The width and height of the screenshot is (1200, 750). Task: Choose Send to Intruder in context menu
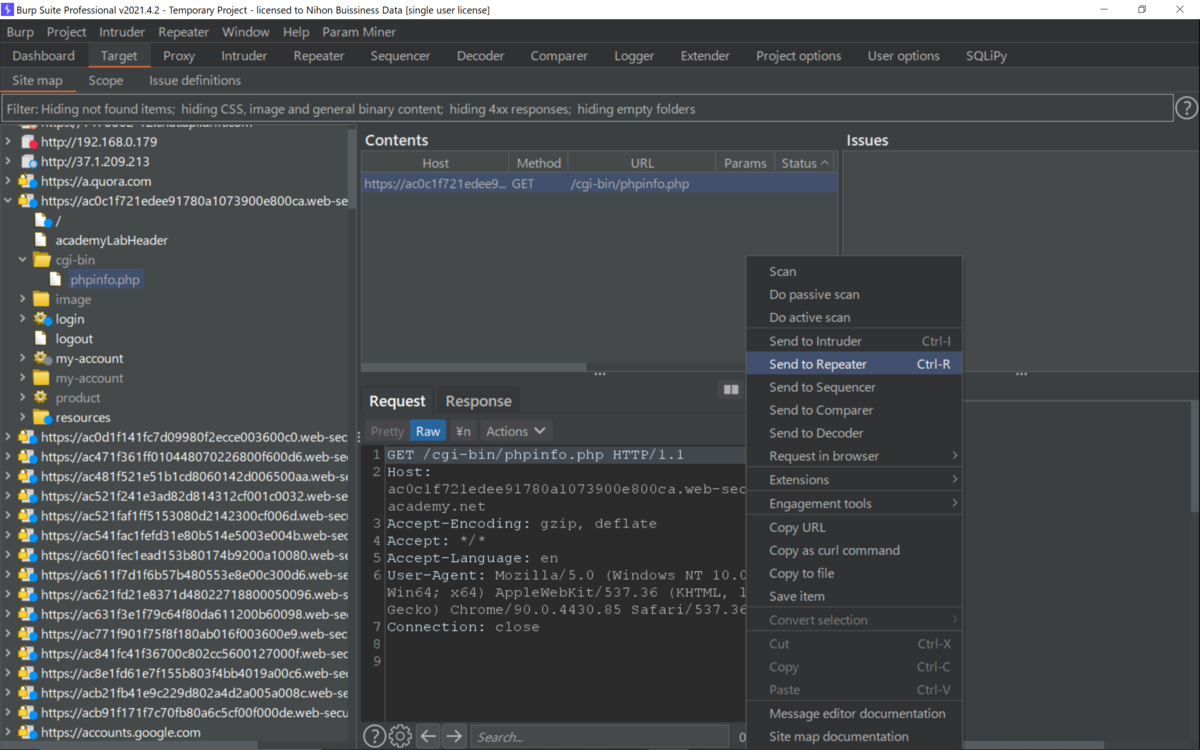(854, 341)
